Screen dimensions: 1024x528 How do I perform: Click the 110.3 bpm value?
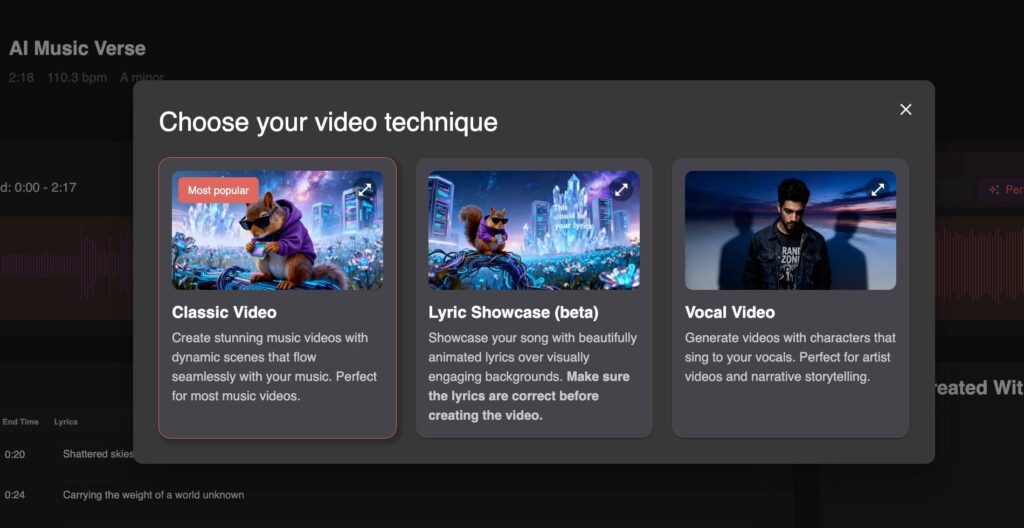tap(76, 78)
